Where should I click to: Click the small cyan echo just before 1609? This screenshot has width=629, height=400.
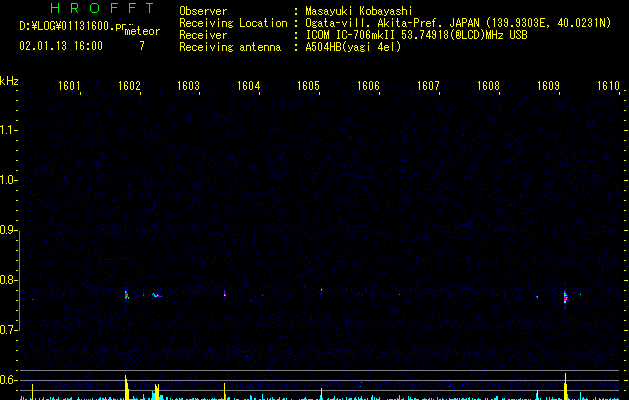tap(537, 297)
